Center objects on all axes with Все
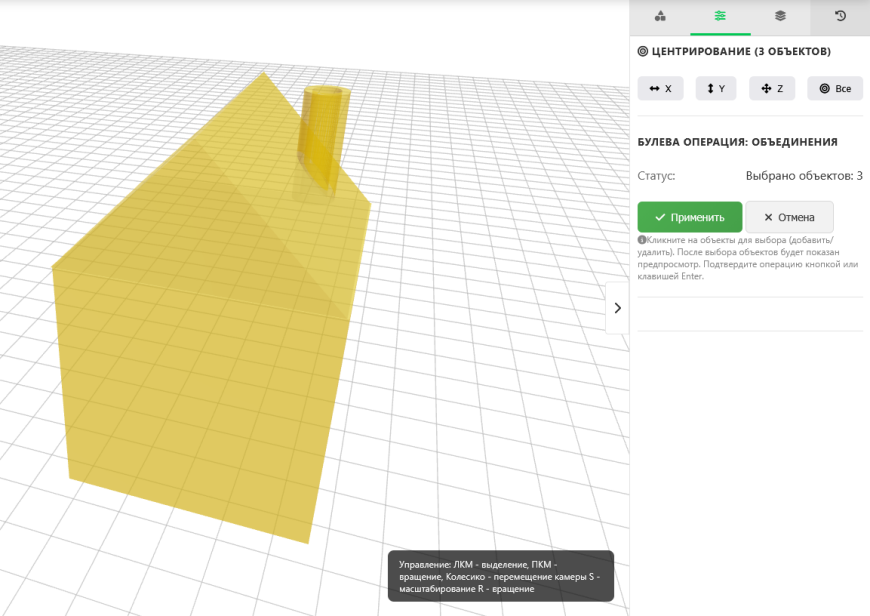 point(834,88)
